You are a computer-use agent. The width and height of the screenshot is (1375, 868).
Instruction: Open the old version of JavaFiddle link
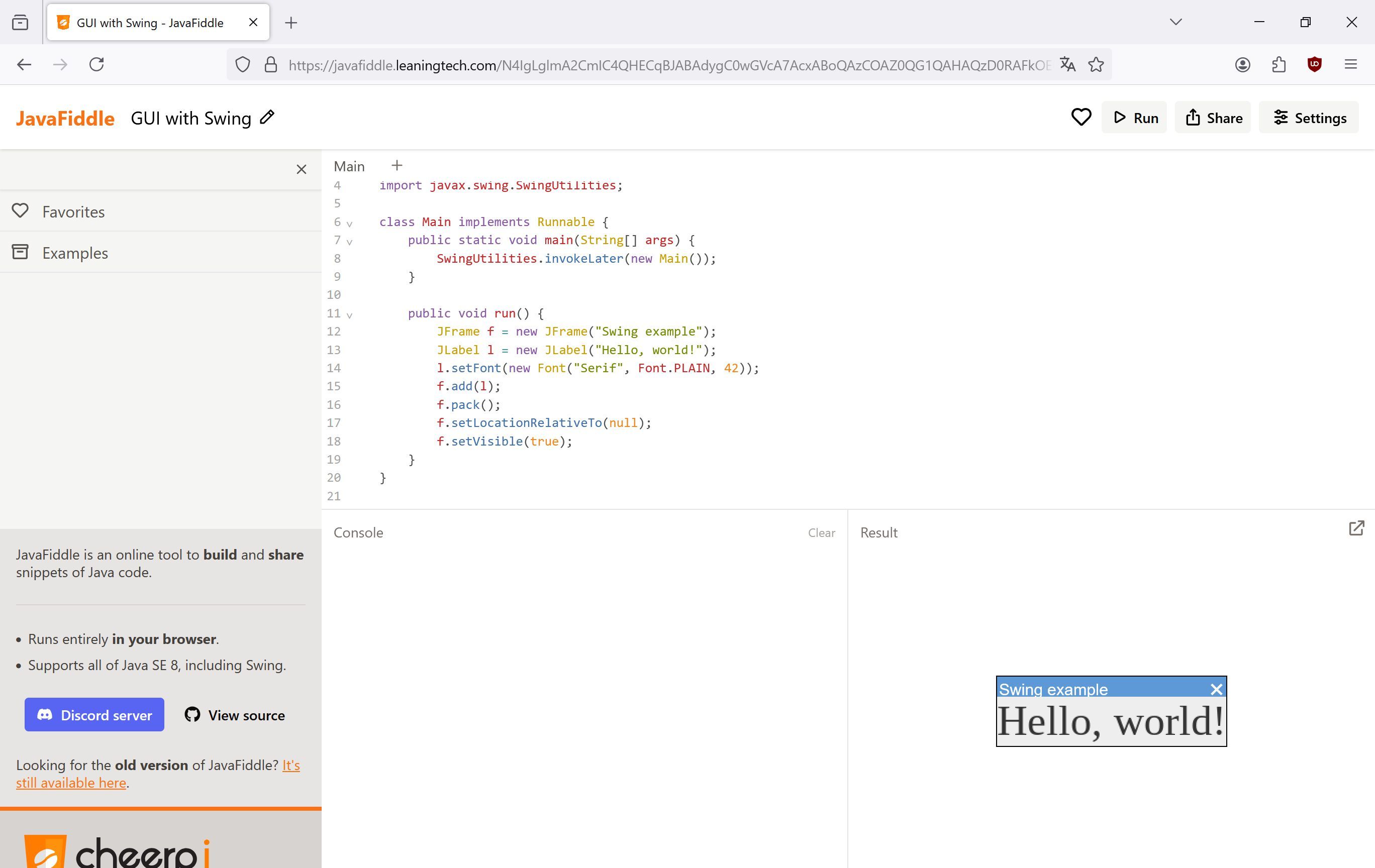[x=158, y=774]
